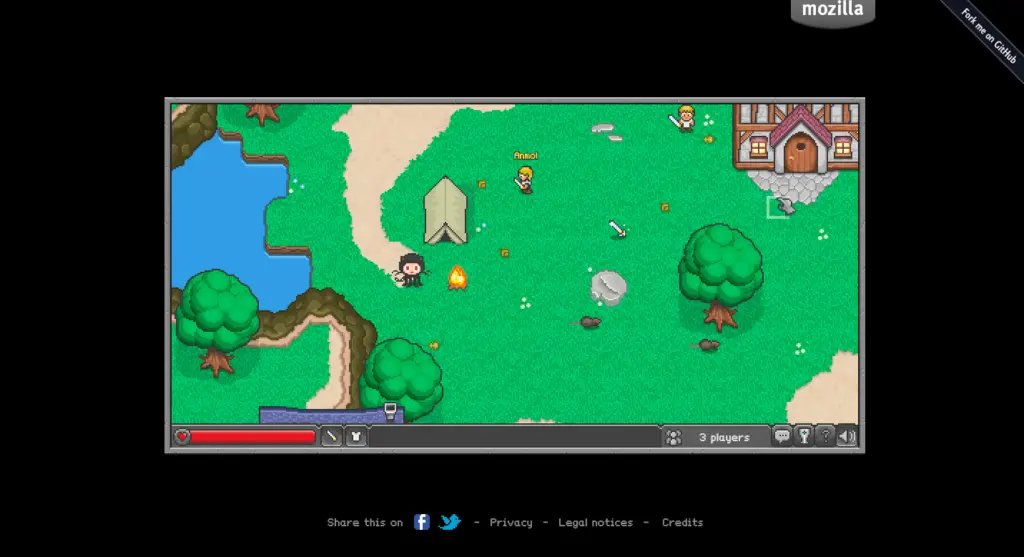The width and height of the screenshot is (1024, 557).
Task: Share on Facebook icon
Action: pos(422,522)
